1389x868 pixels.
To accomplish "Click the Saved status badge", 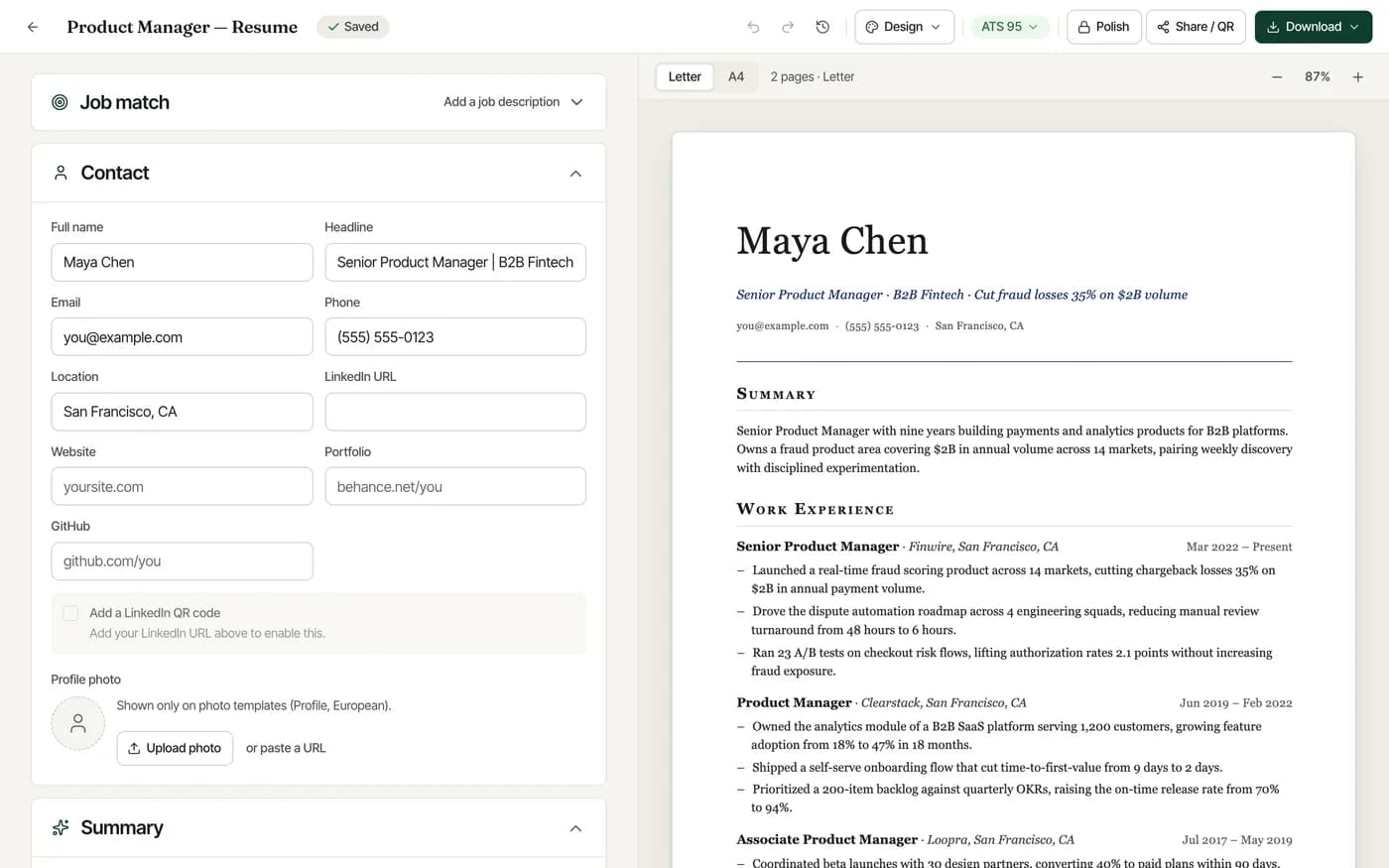I will [353, 27].
